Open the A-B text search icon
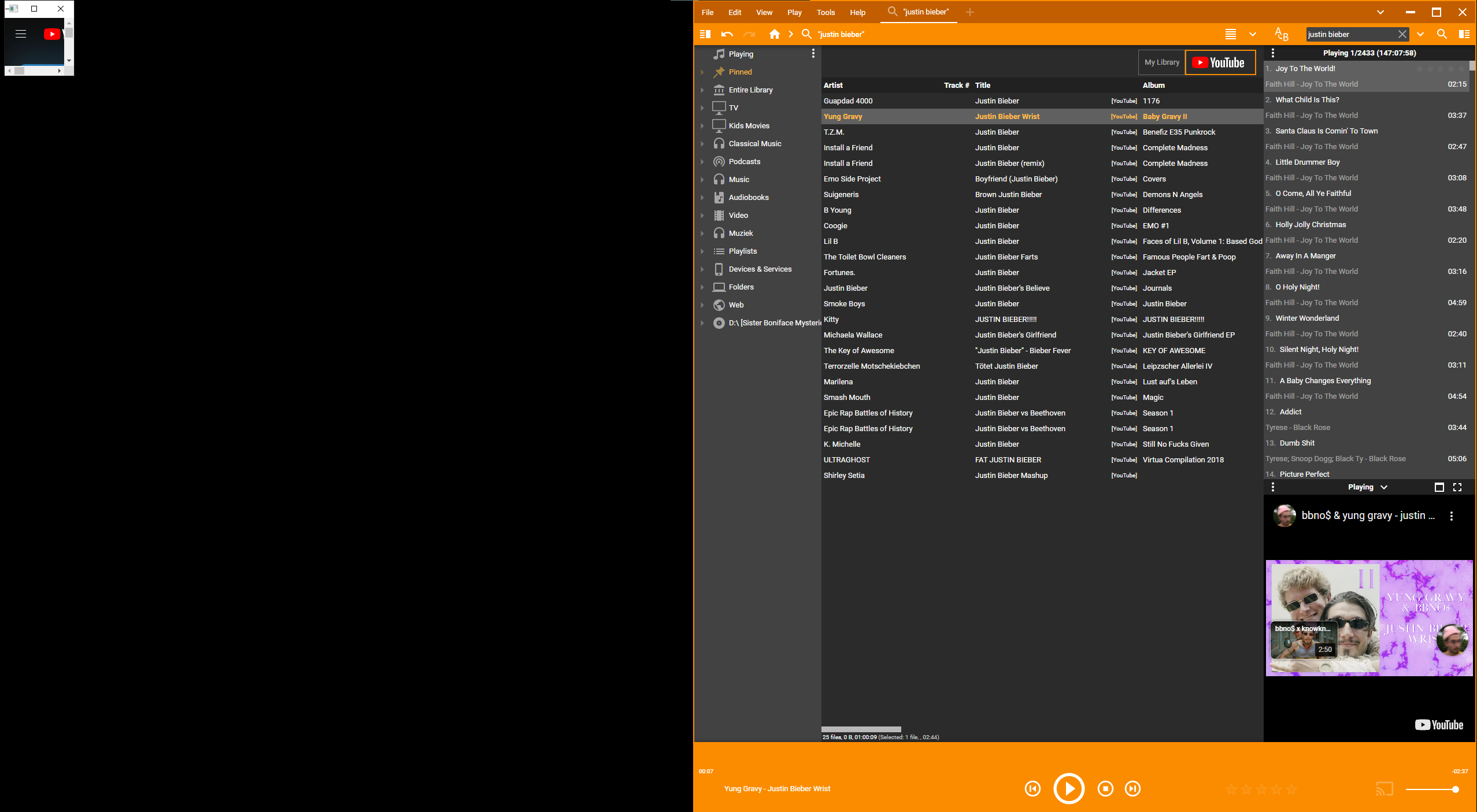This screenshot has height=812, width=1477. click(1281, 34)
